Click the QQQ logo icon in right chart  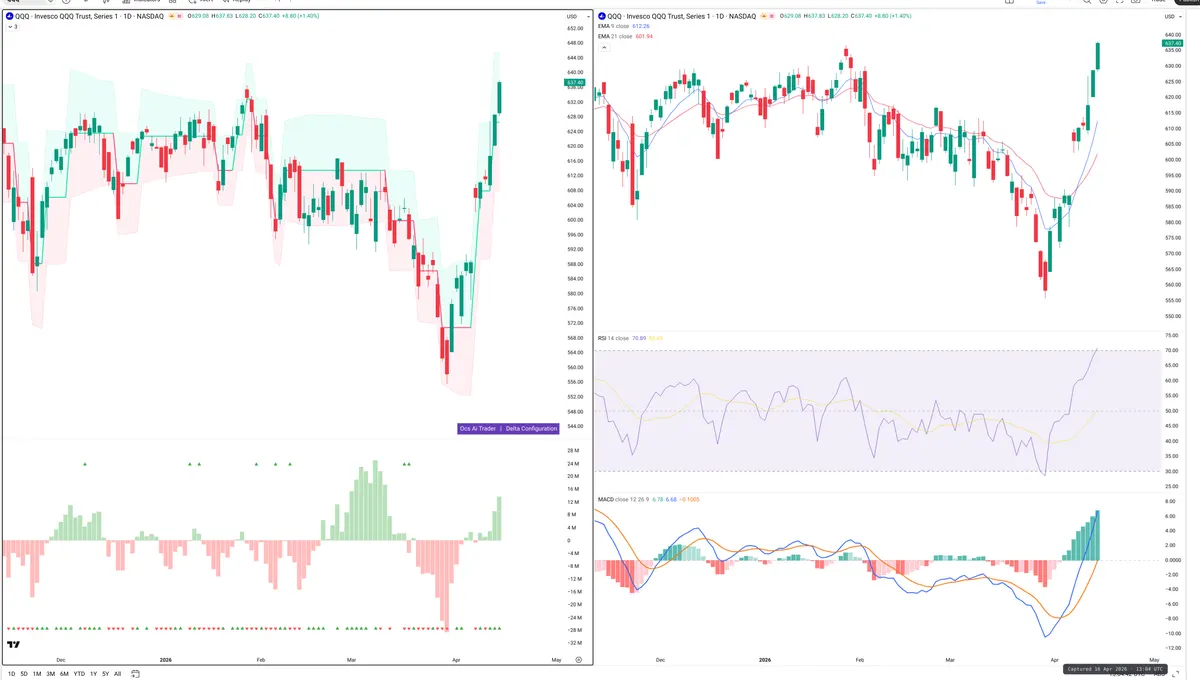point(602,17)
